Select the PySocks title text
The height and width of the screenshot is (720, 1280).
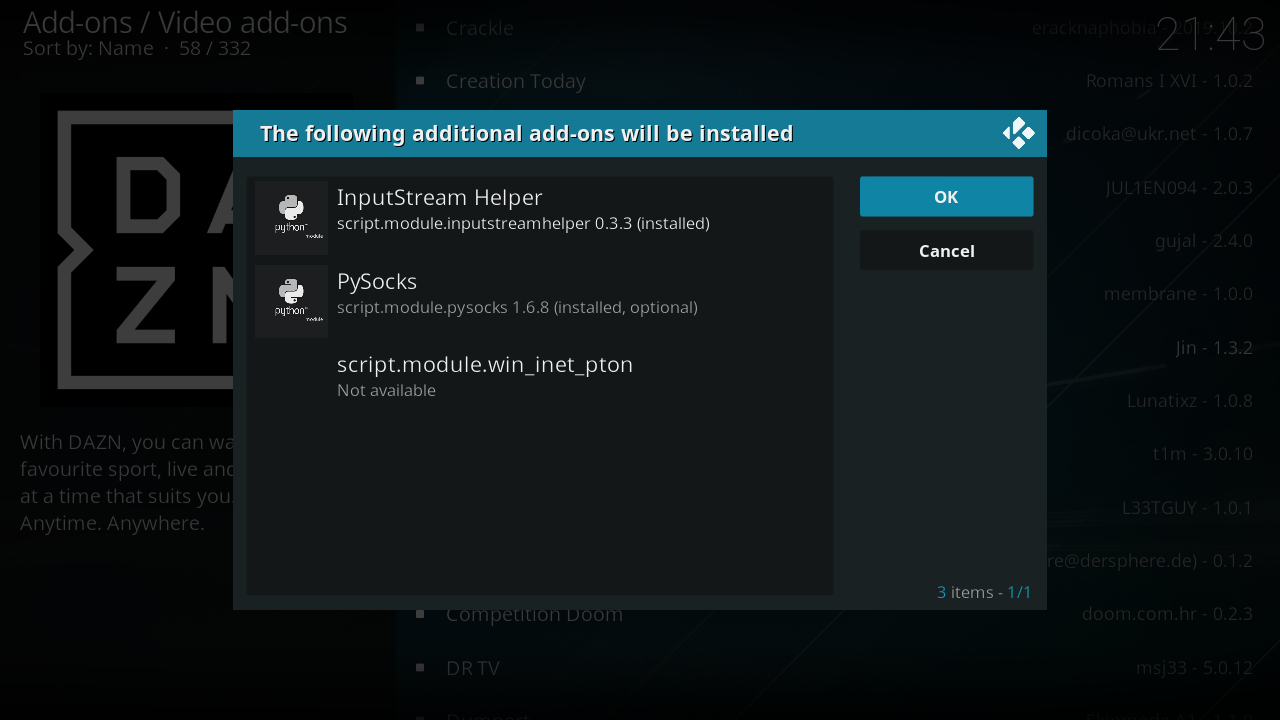pos(377,281)
